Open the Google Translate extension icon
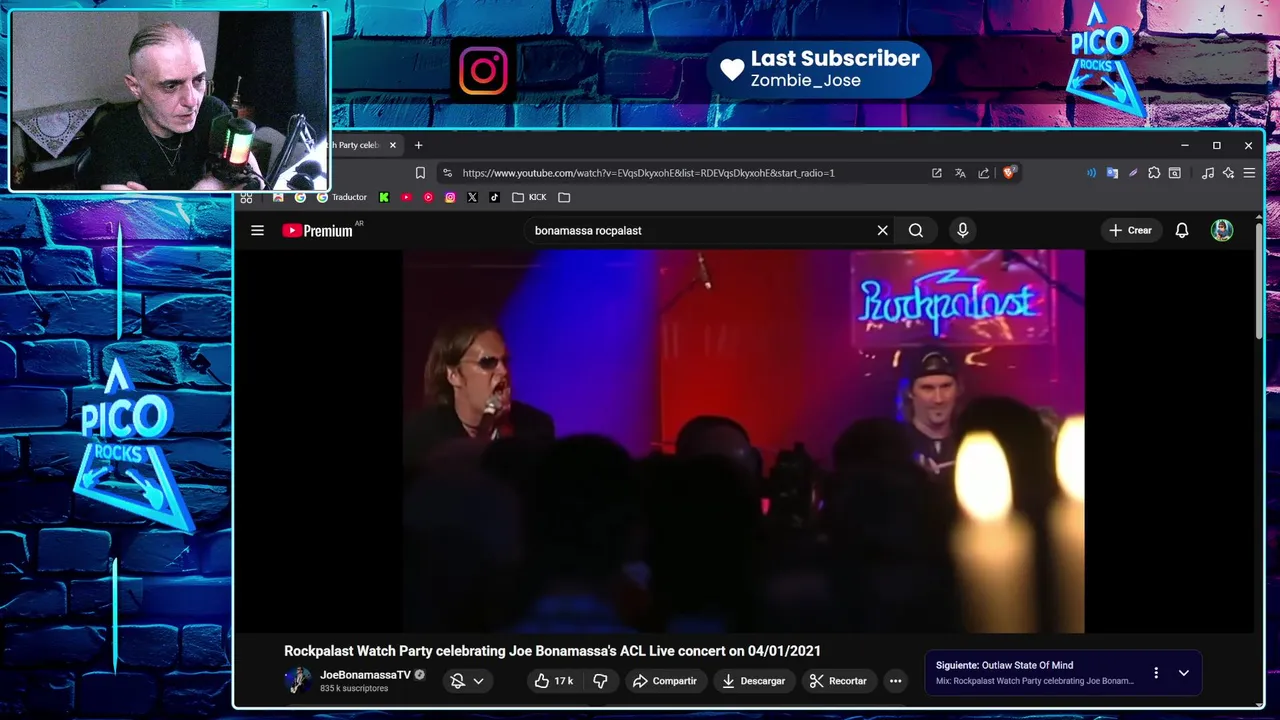 tap(1112, 173)
